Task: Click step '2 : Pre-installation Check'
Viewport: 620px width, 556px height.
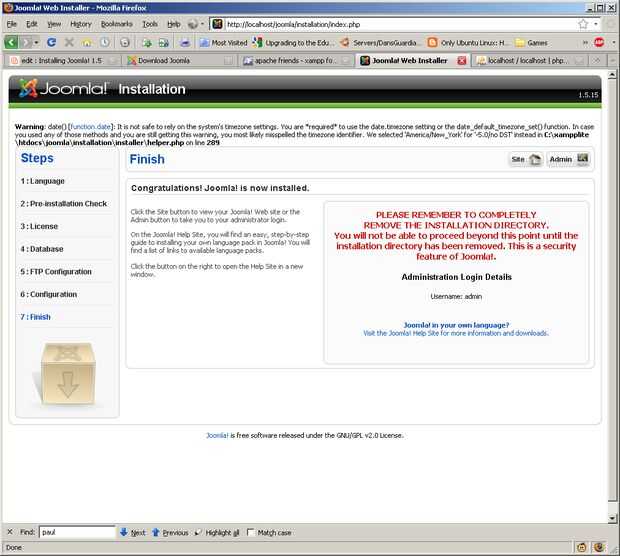Action: tap(64, 204)
